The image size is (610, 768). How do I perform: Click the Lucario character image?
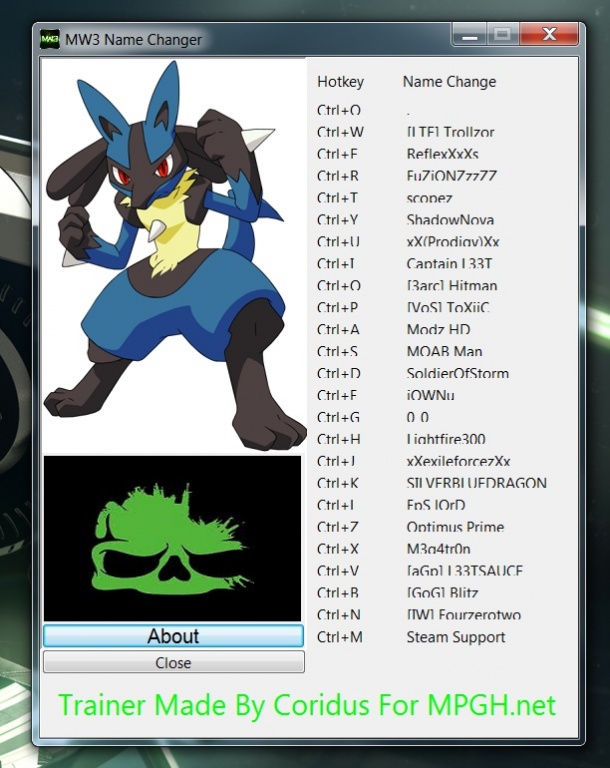click(174, 255)
